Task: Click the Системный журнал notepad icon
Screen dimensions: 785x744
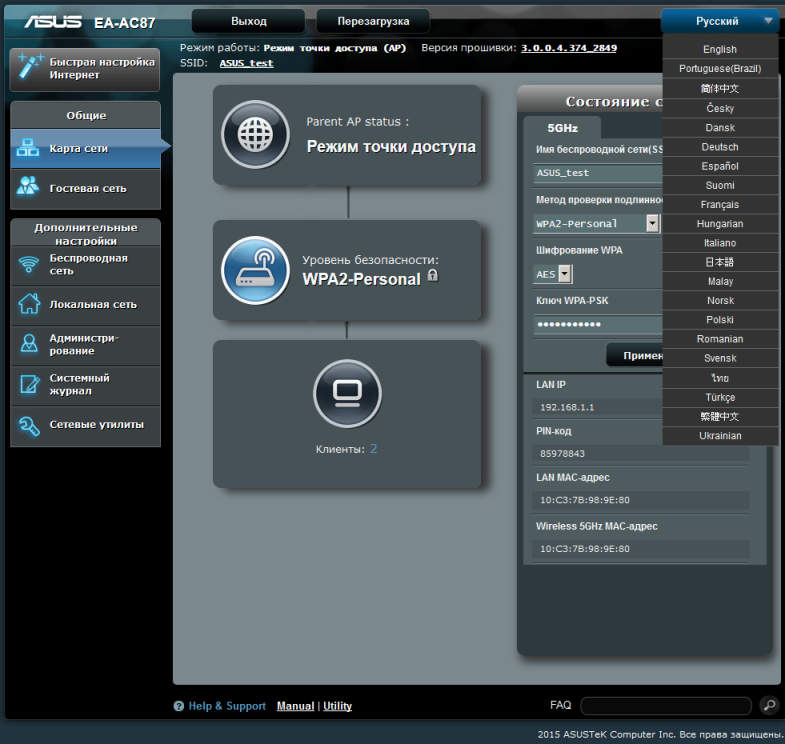Action: 29,385
